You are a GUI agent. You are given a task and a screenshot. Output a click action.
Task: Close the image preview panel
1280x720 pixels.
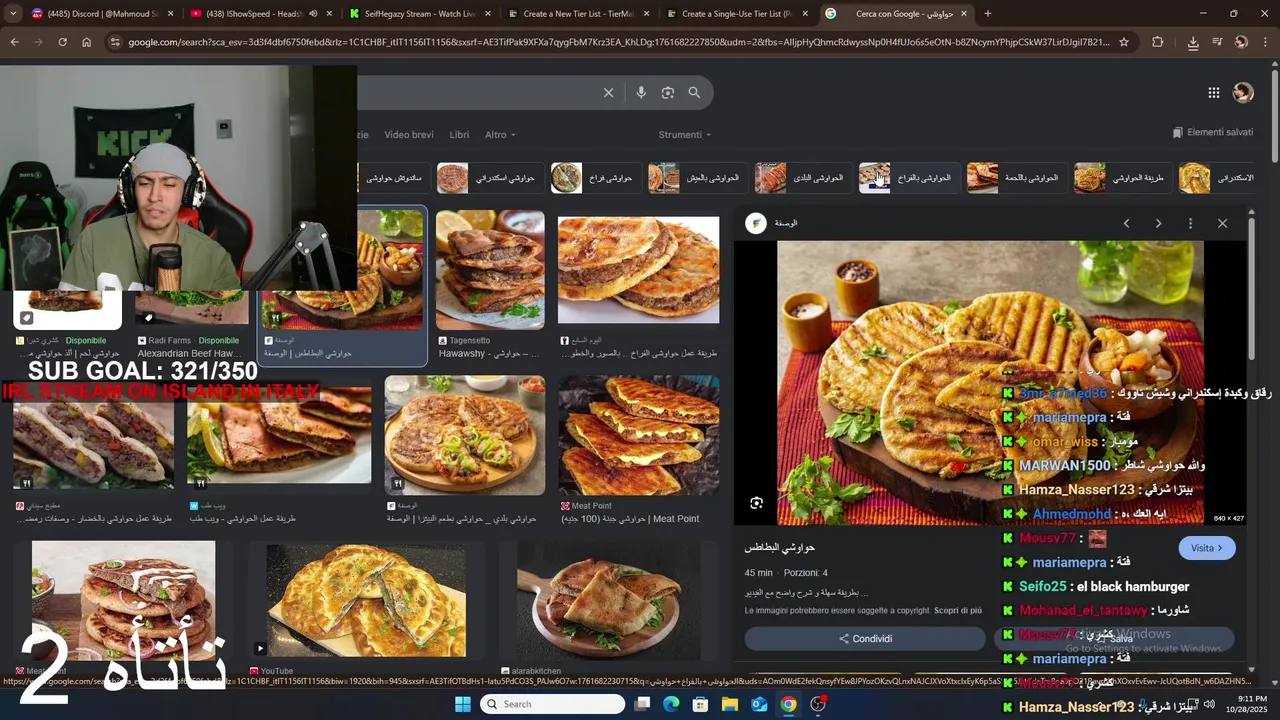[x=1222, y=223]
